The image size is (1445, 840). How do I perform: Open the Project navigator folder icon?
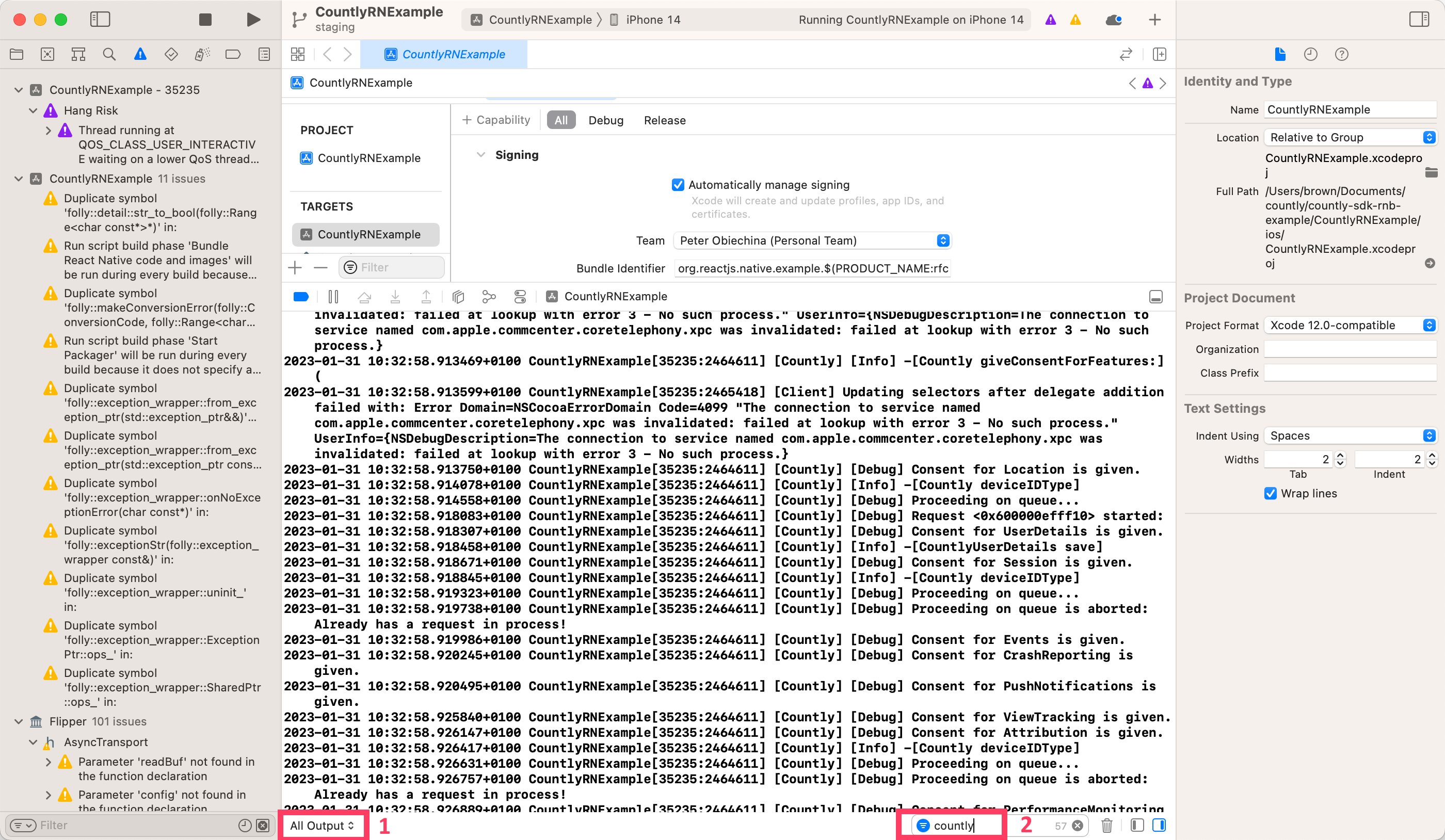click(x=17, y=55)
